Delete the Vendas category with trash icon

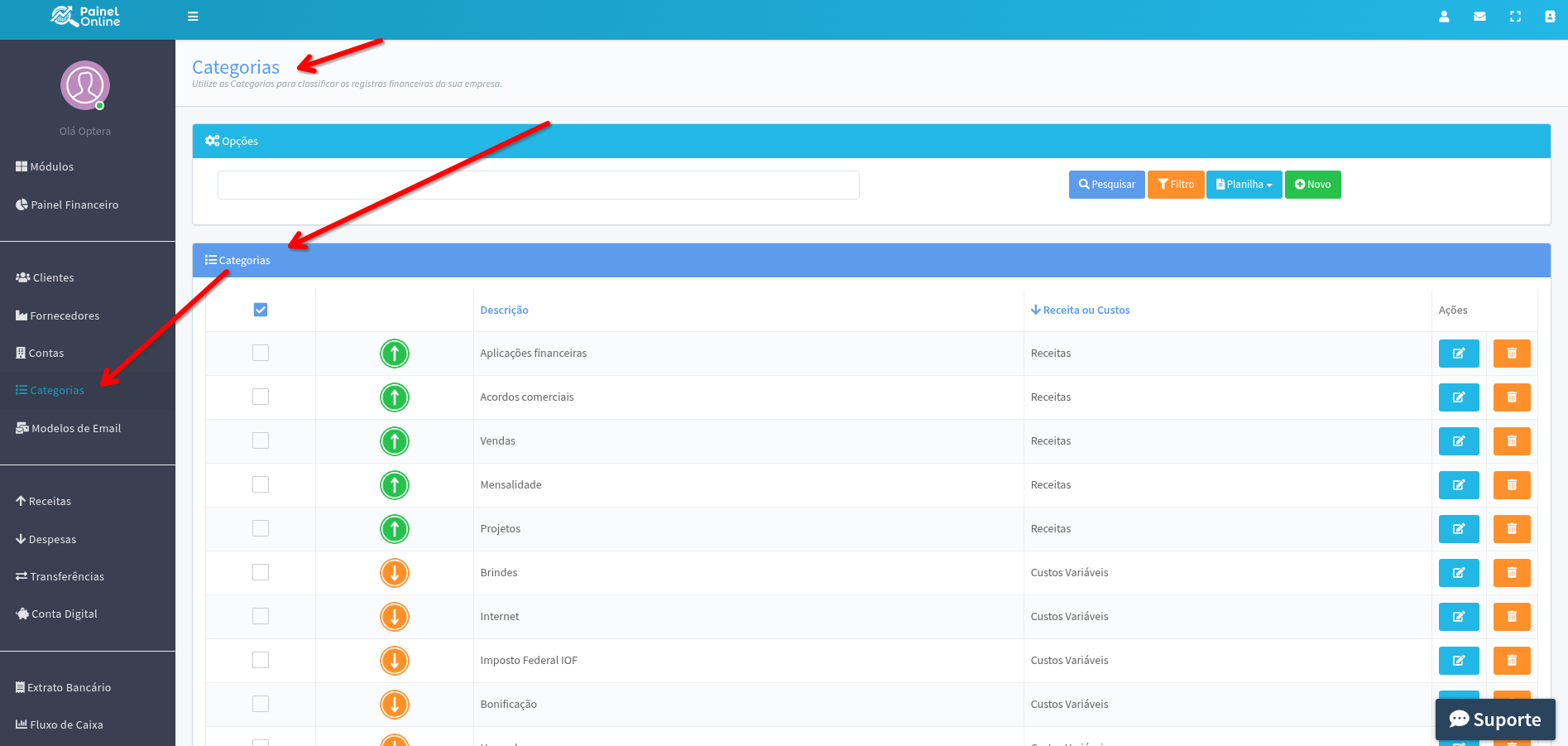pos(1511,441)
